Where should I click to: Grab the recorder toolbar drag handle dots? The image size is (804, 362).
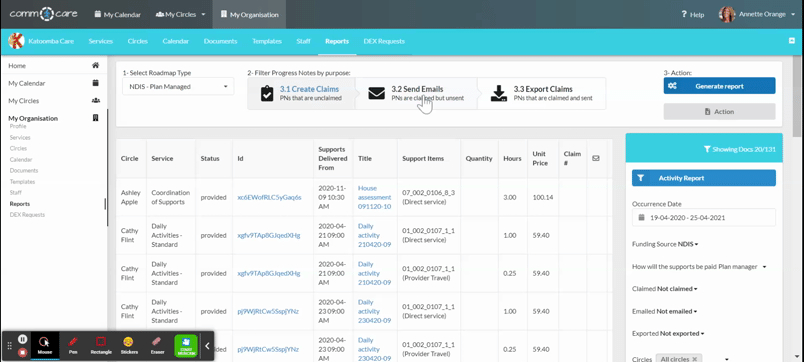pos(9,346)
